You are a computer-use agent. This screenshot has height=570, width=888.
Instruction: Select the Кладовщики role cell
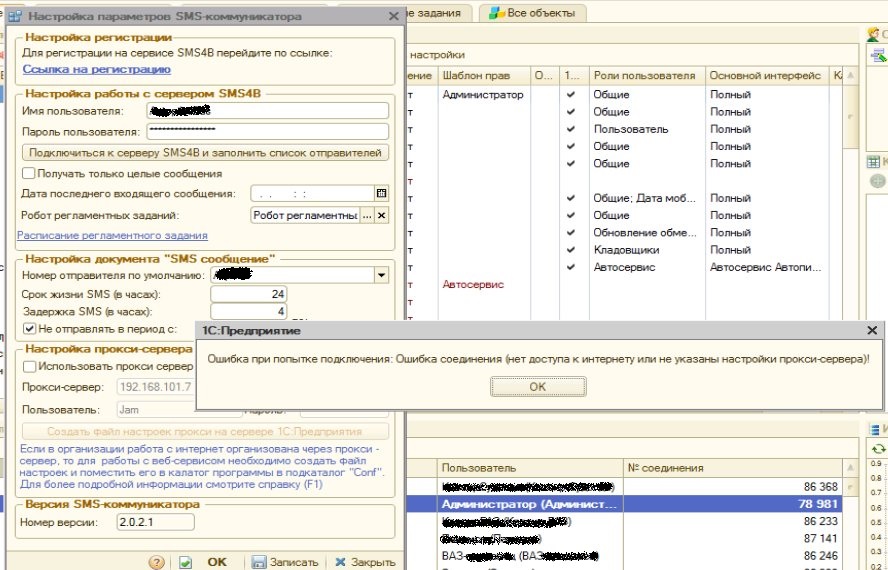[647, 250]
